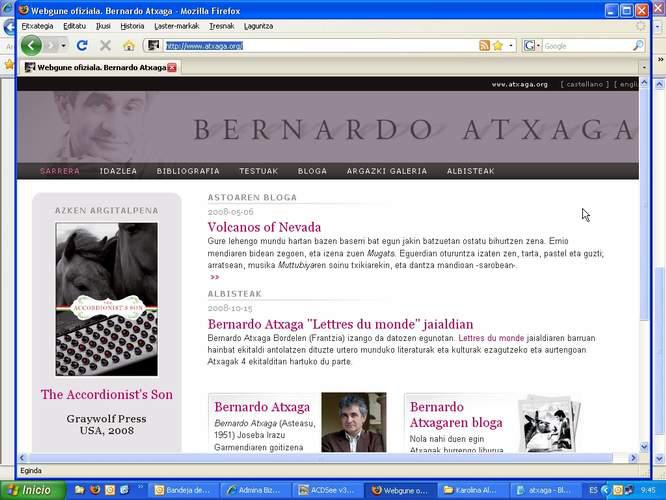
Task: Click the page vertical scrollbar up arrow
Action: [644, 83]
